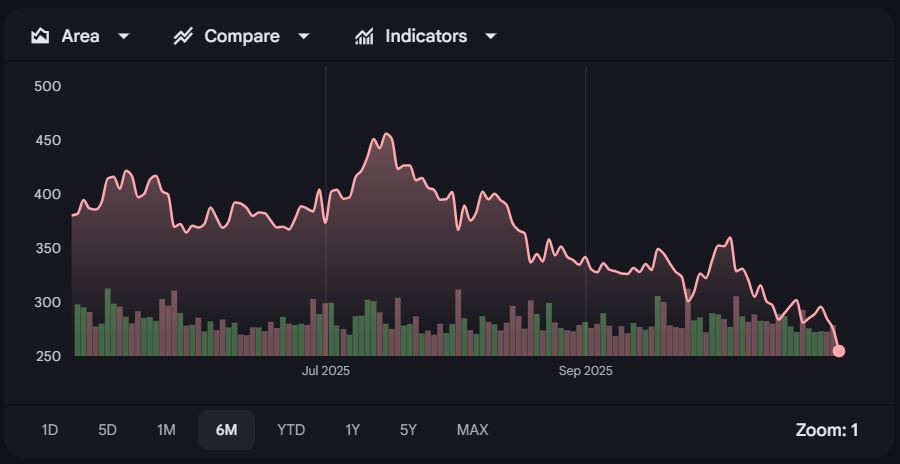Click the Jul 2025 axis label
Screen dimensions: 900x464
tap(326, 371)
